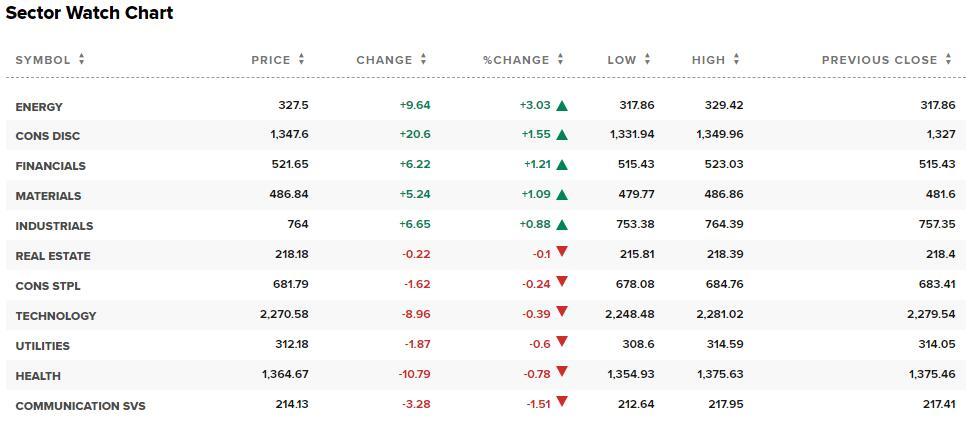Open the MATERIALS sector symbol
This screenshot has width=970, height=427.
[48, 196]
